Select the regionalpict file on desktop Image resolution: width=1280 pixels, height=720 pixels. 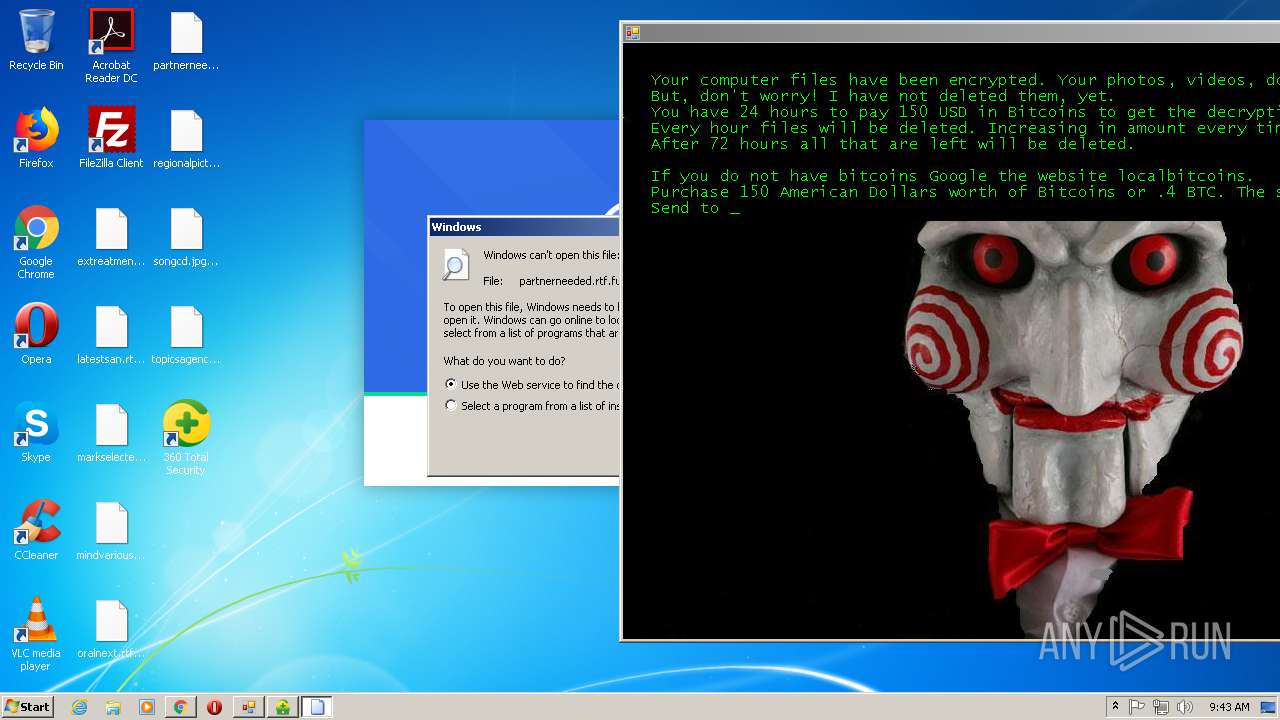(186, 139)
